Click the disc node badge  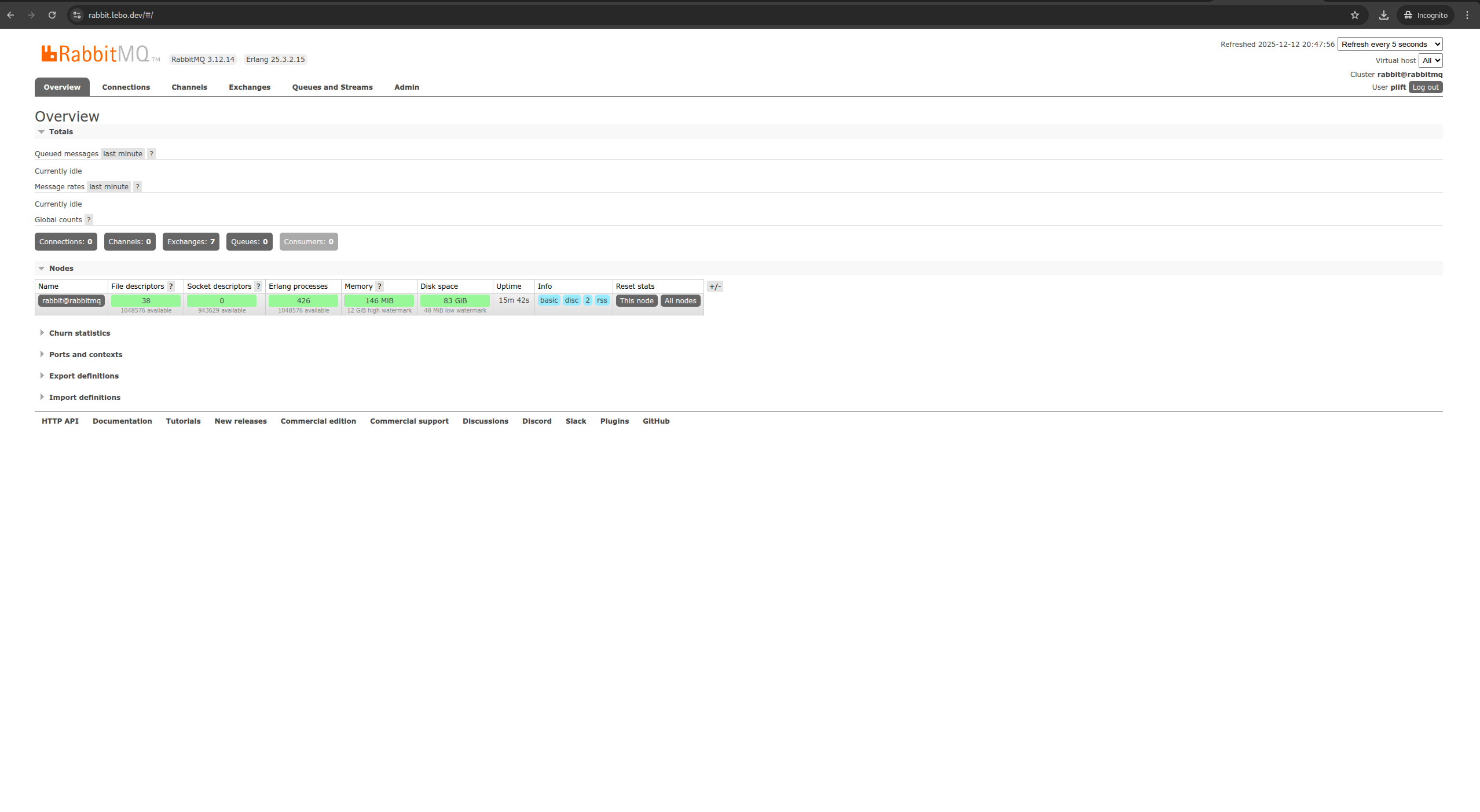pyautogui.click(x=572, y=300)
